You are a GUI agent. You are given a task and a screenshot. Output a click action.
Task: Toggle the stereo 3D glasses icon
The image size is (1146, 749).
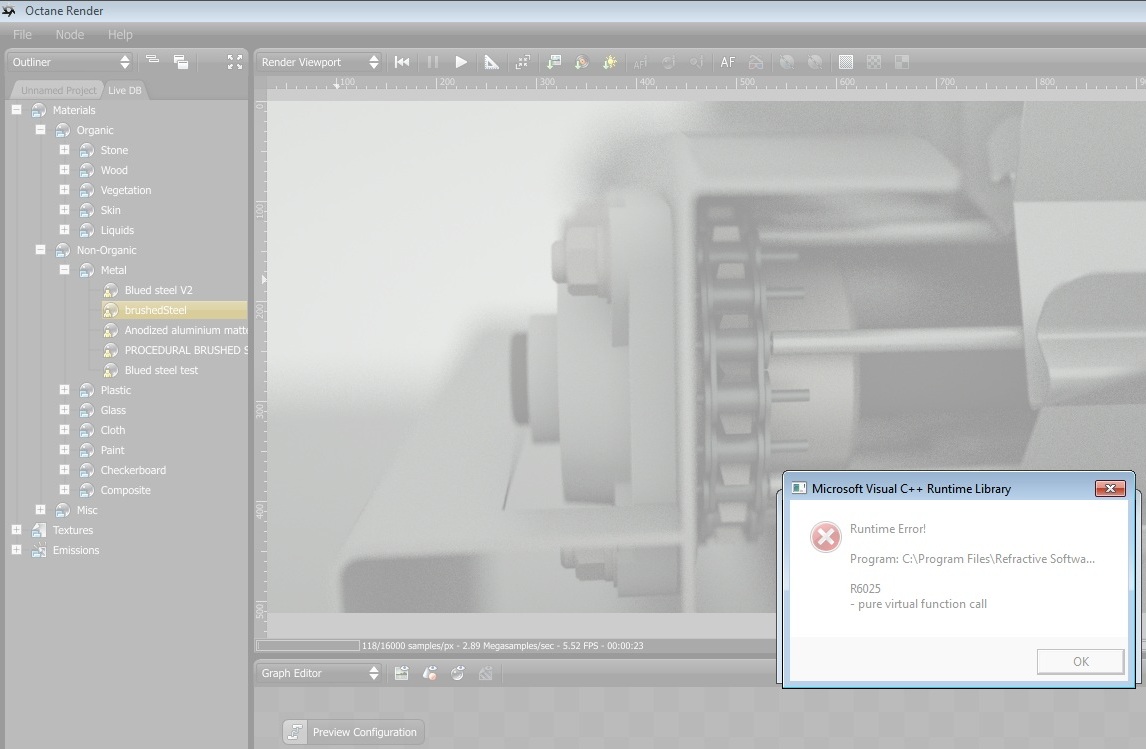756,62
